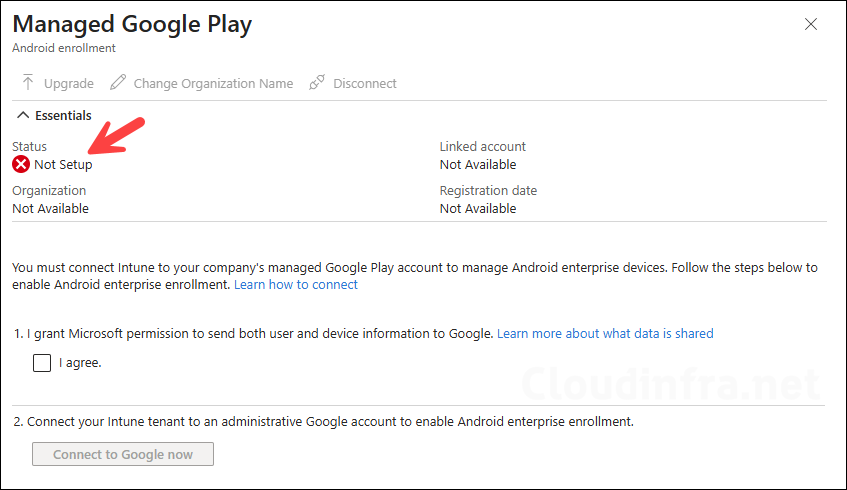Click the Registration date label
847x490 pixels.
point(488,191)
